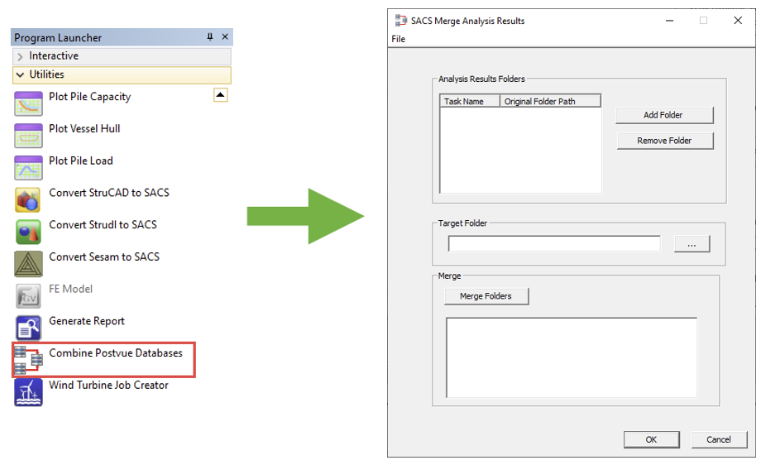
Task: Click the Convert StruCAD to SACS icon
Action: coord(28,199)
